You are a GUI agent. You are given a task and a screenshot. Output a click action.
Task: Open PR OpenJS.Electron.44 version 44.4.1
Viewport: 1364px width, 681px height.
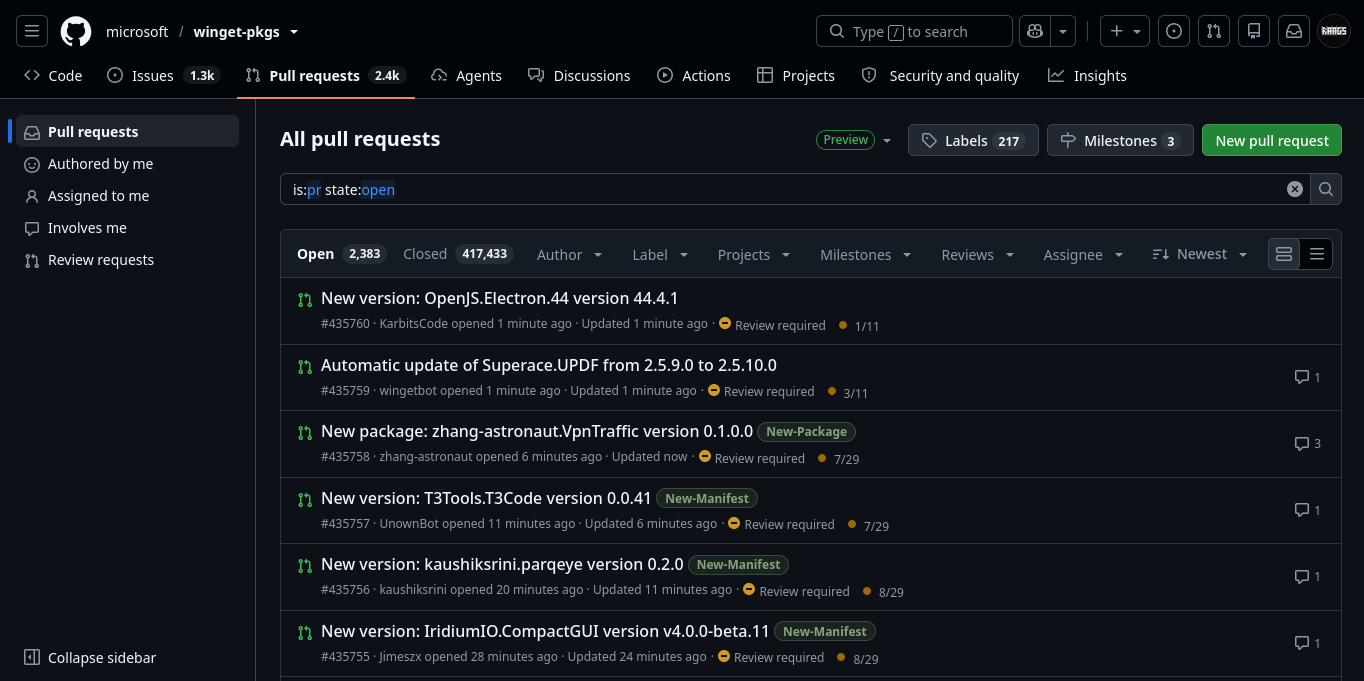coord(500,298)
